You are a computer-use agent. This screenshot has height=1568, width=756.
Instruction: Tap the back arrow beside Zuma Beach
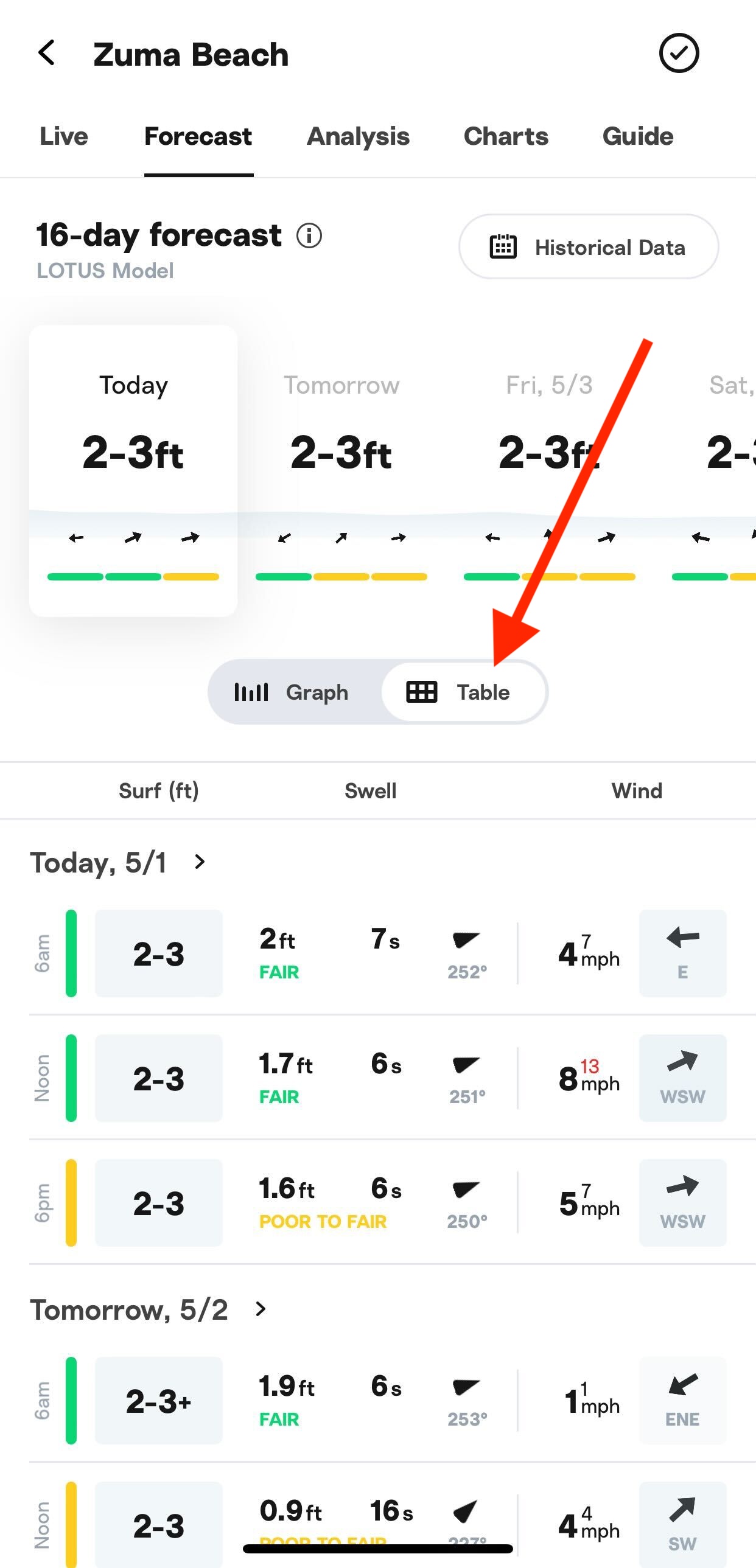(47, 54)
